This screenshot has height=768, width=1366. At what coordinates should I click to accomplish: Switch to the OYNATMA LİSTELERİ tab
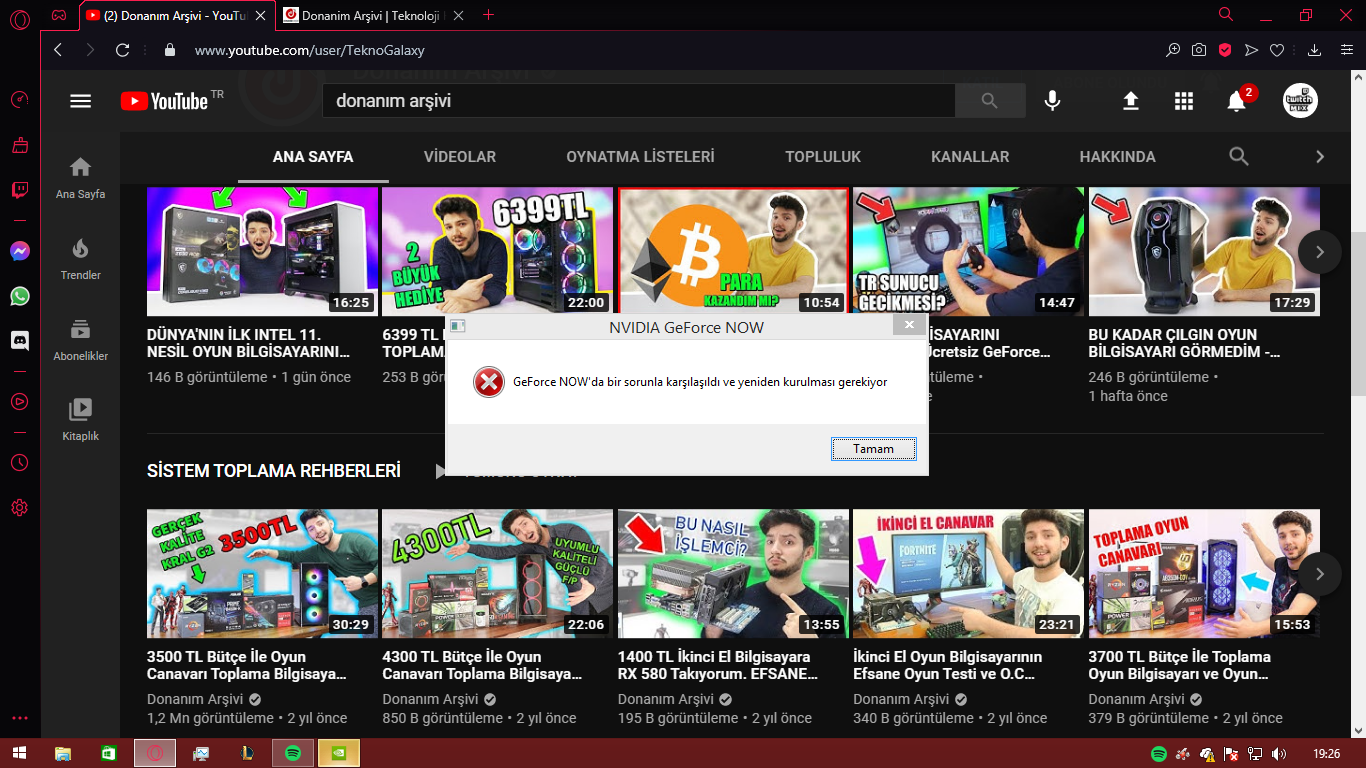(640, 157)
